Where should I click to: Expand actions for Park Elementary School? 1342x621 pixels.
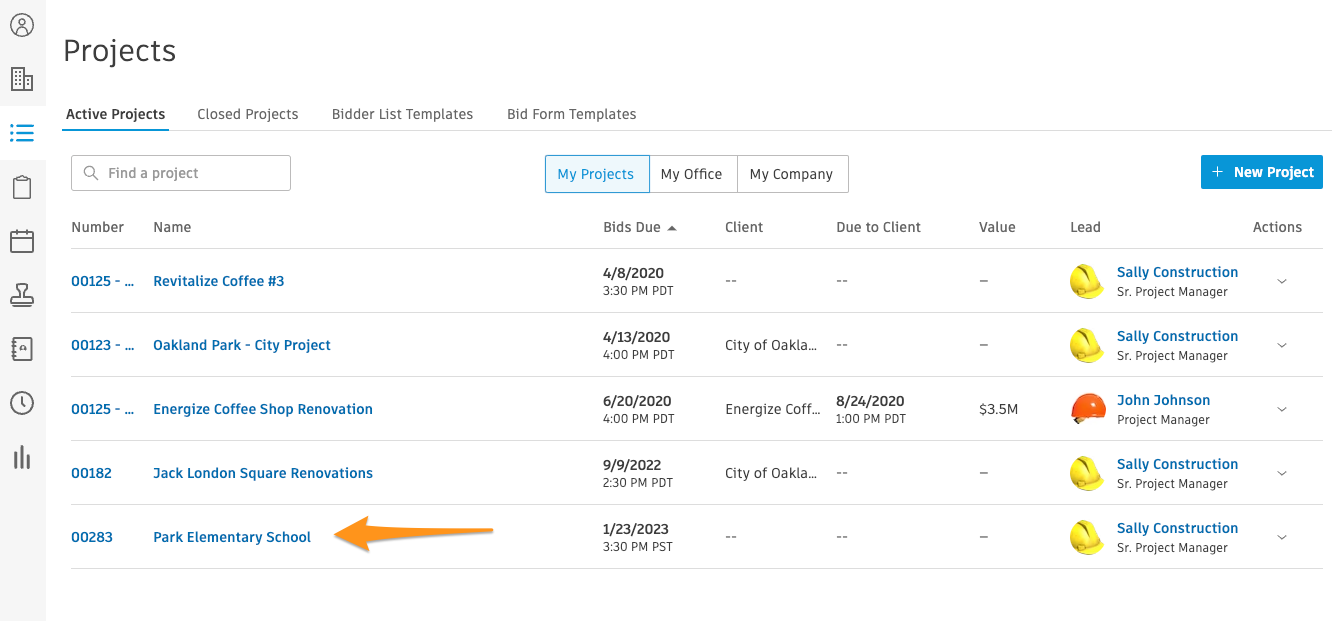1282,537
